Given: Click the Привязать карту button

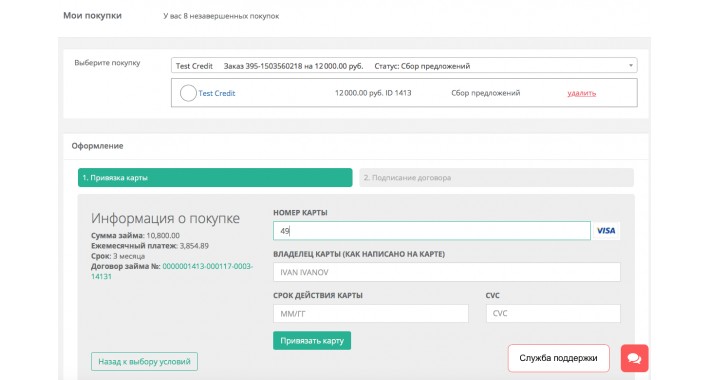Looking at the screenshot, I should (312, 341).
